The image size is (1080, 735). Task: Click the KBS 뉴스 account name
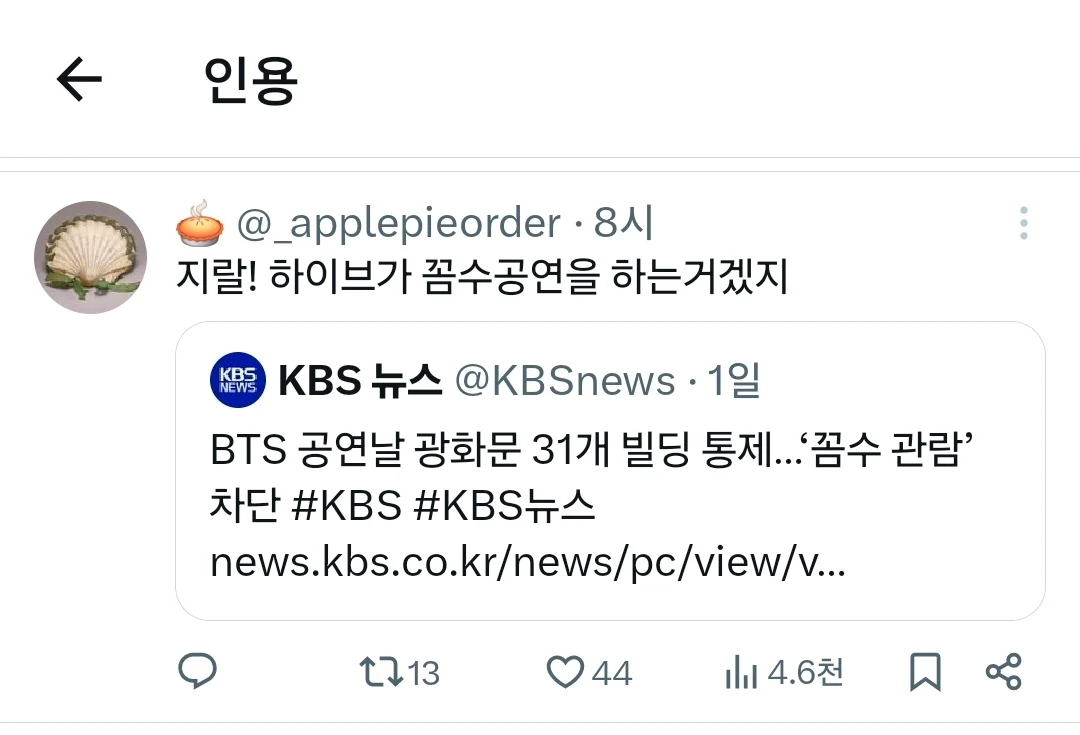point(360,380)
